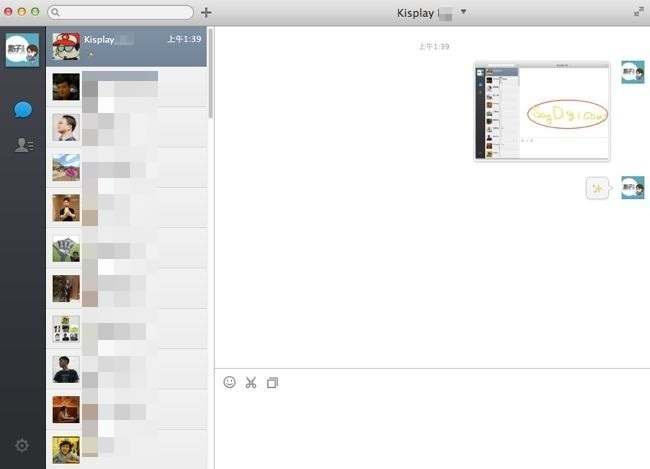650x469 pixels.
Task: Click Kisplay's Mario-hat avatar in chat list
Action: coord(66,46)
